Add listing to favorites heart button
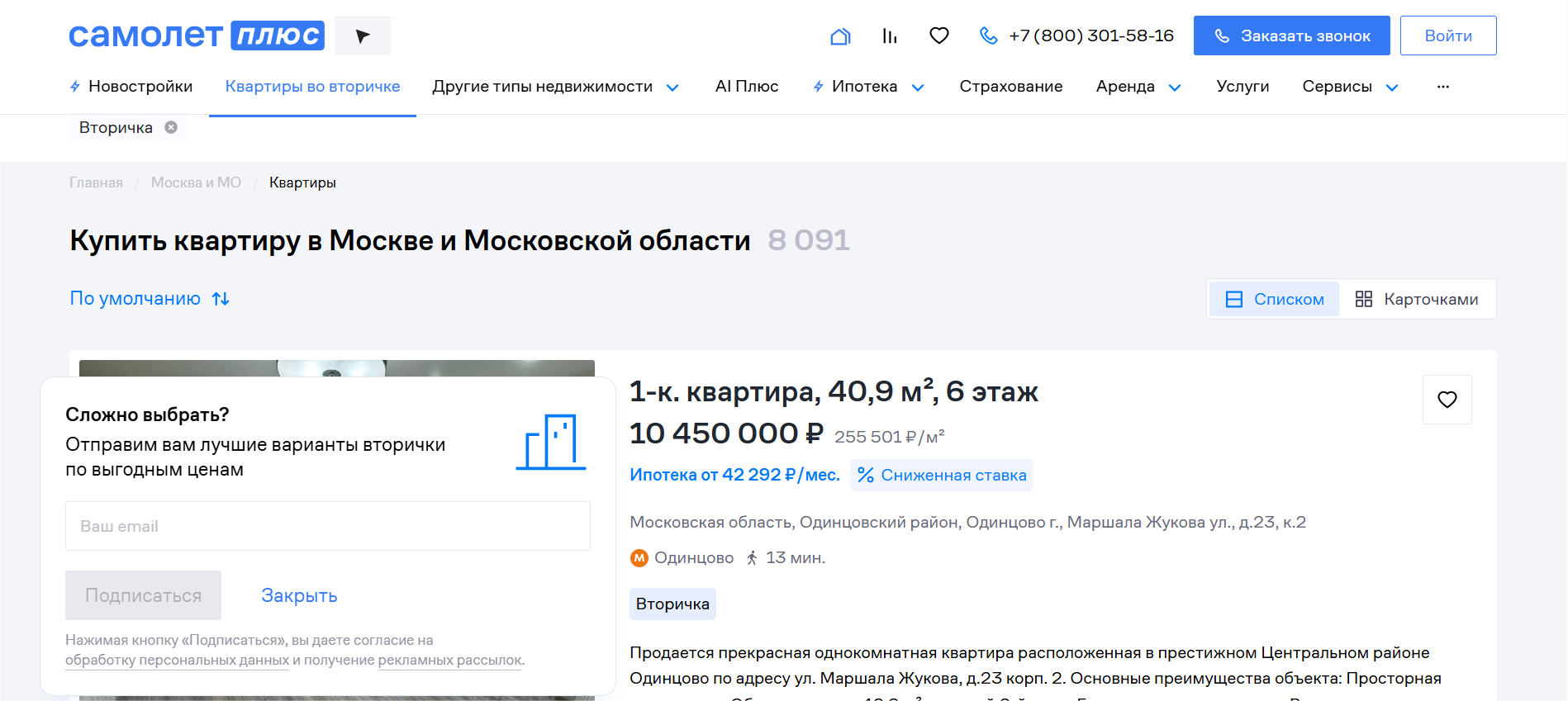 1447,400
